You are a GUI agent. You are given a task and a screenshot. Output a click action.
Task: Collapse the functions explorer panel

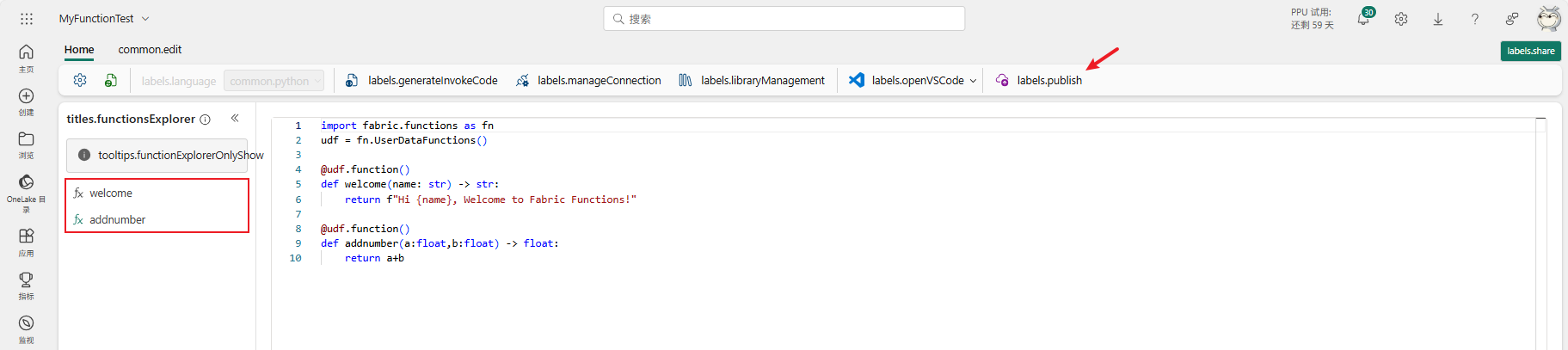235,119
